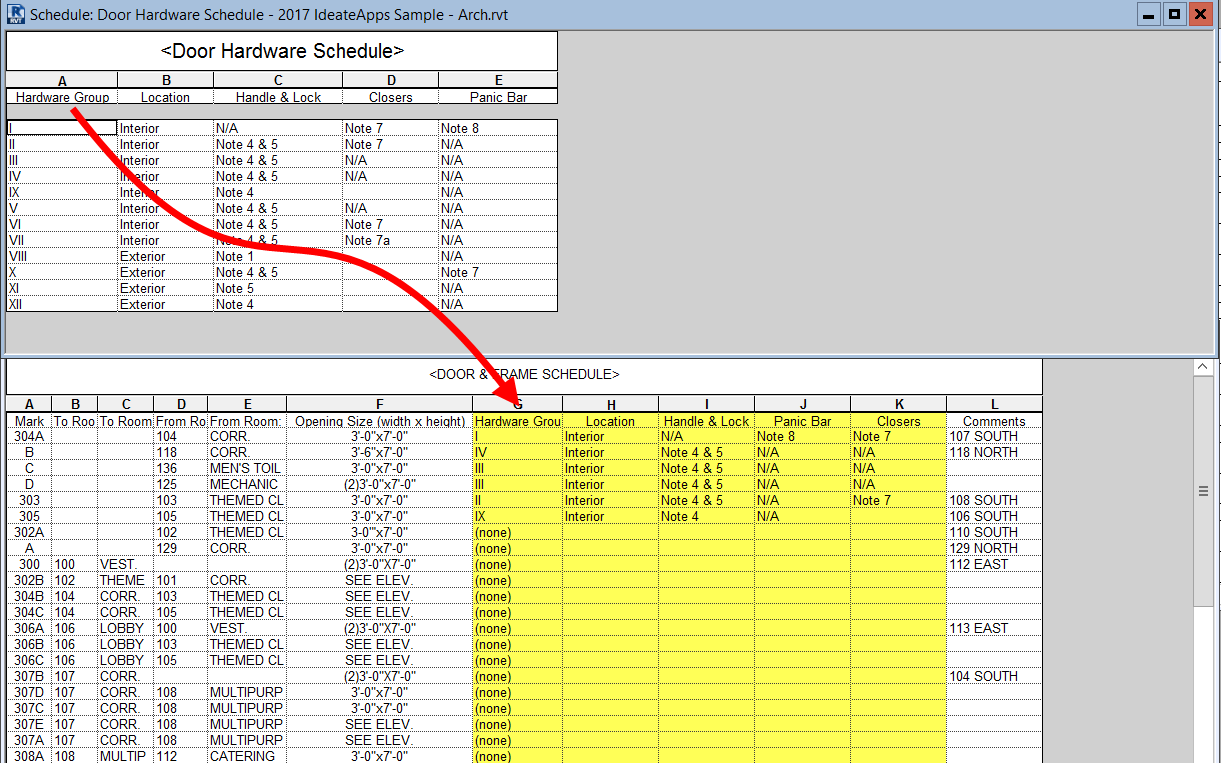Click the Revit icon in the title bar
Screen dimensions: 1221x763
pos(15,14)
